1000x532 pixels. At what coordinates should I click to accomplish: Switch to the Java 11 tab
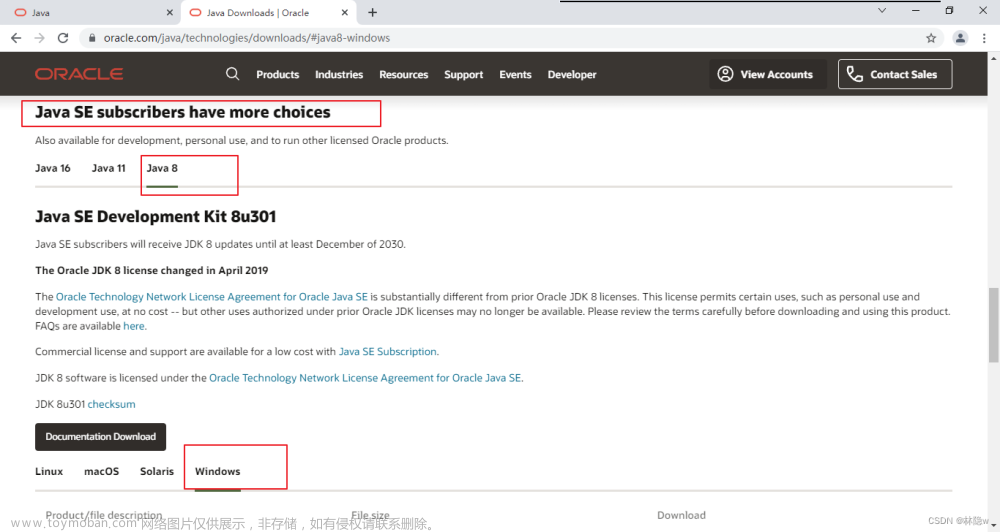(108, 168)
